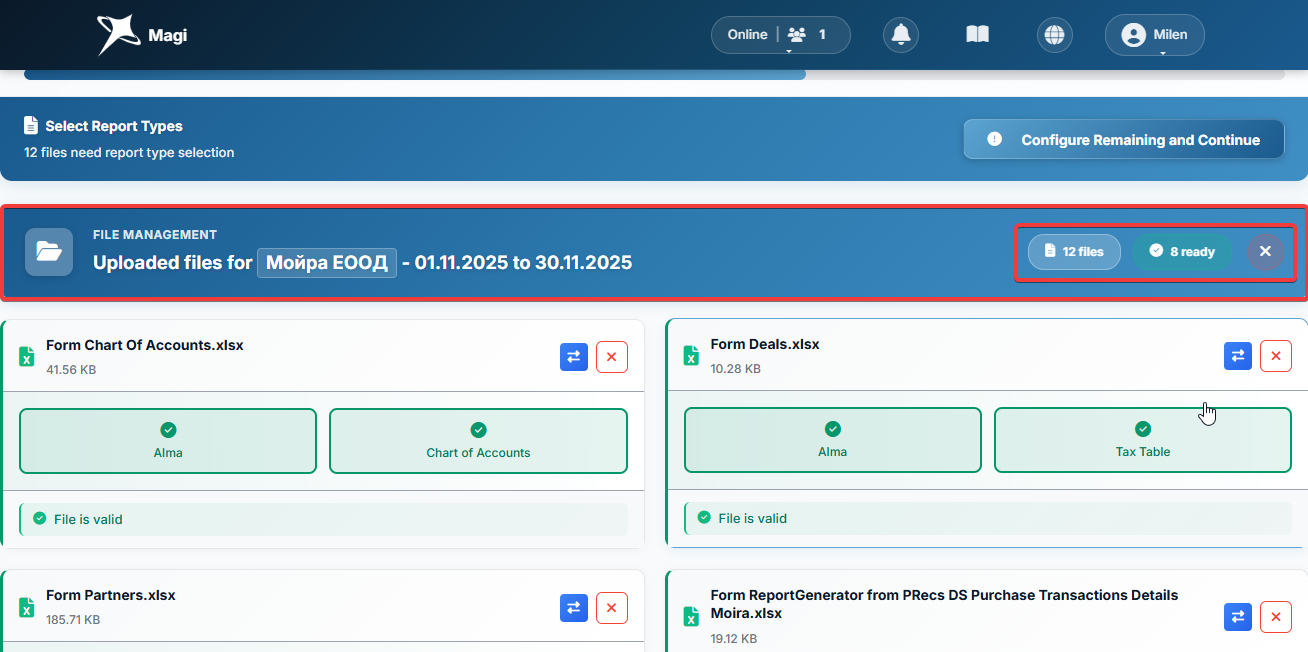Replace Form Partners.xlsx file

pos(574,607)
